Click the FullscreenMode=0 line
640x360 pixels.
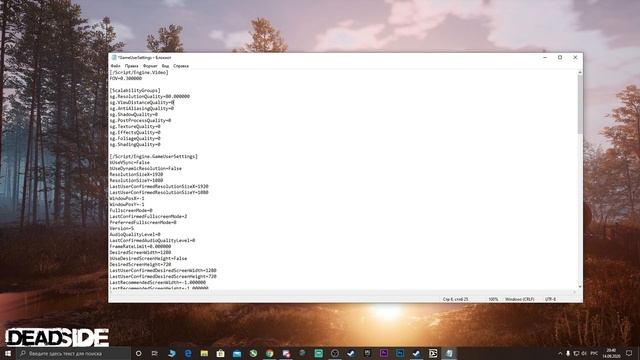(131, 210)
